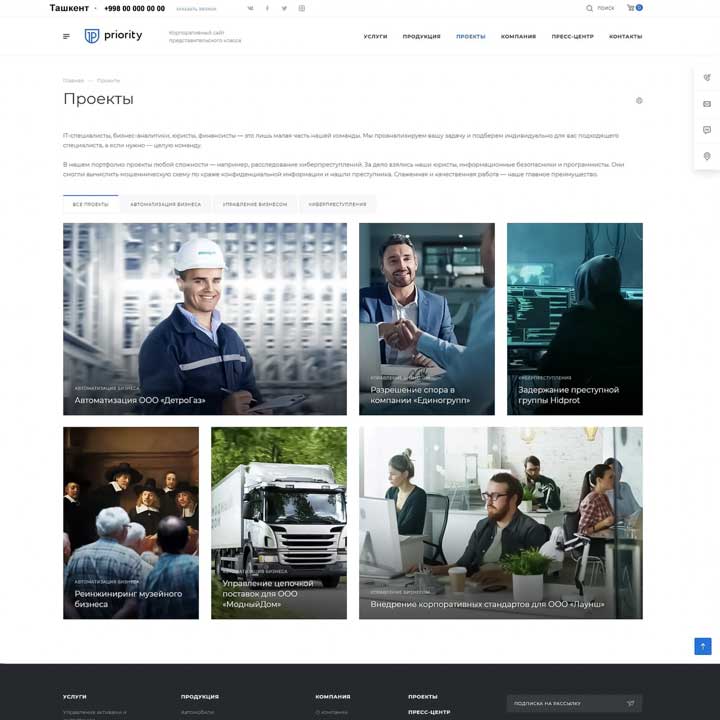Screen dimensions: 720x720
Task: Open the shopping cart
Action: 633,8
